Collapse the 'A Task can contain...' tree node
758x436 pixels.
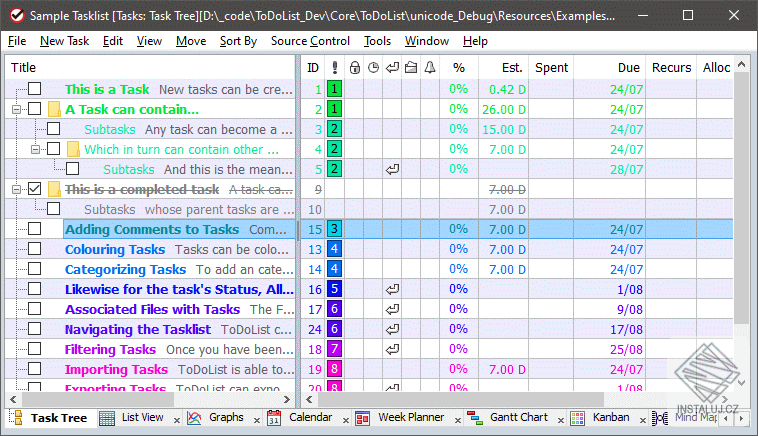point(16,110)
